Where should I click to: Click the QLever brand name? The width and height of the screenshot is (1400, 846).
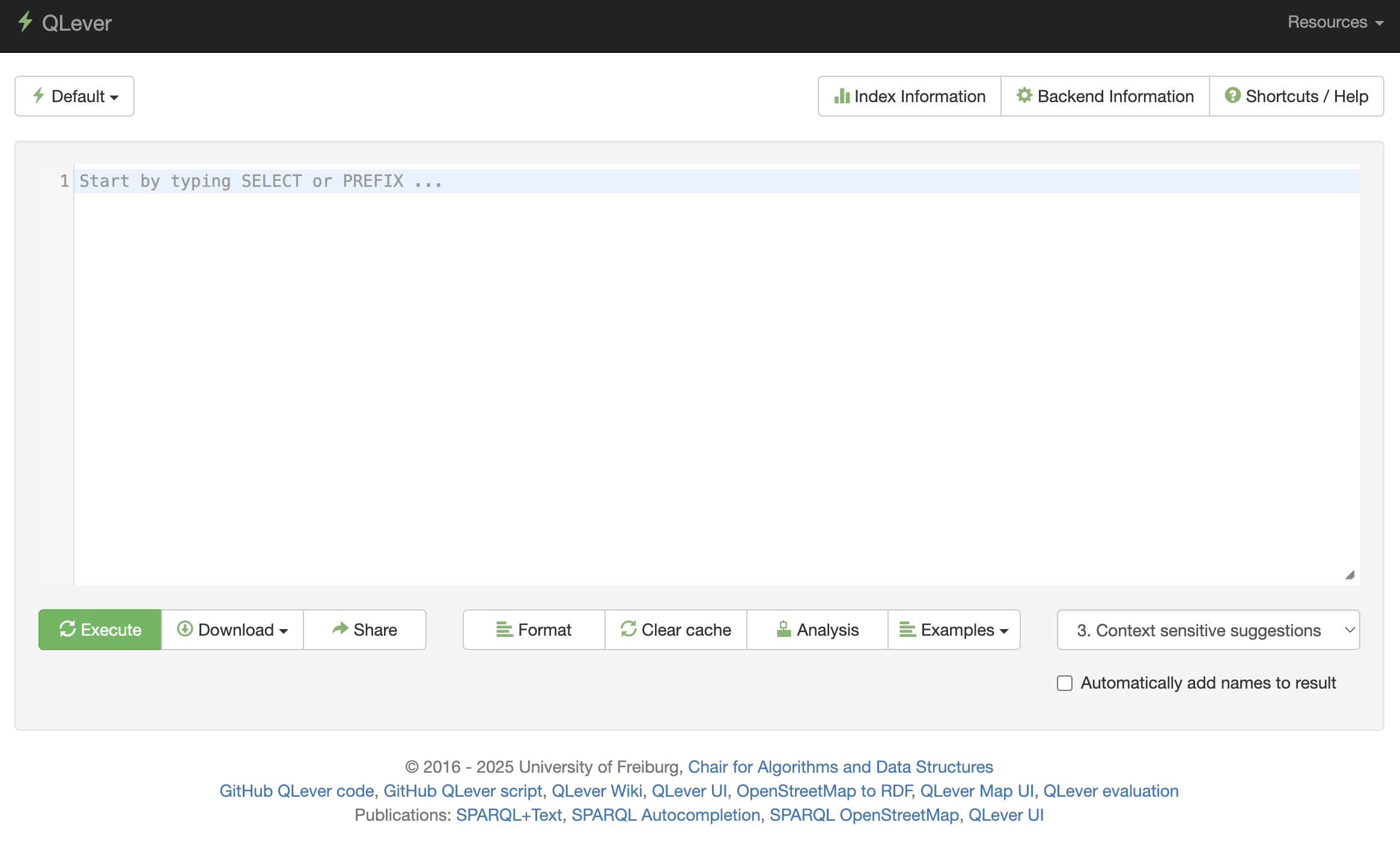click(x=77, y=23)
